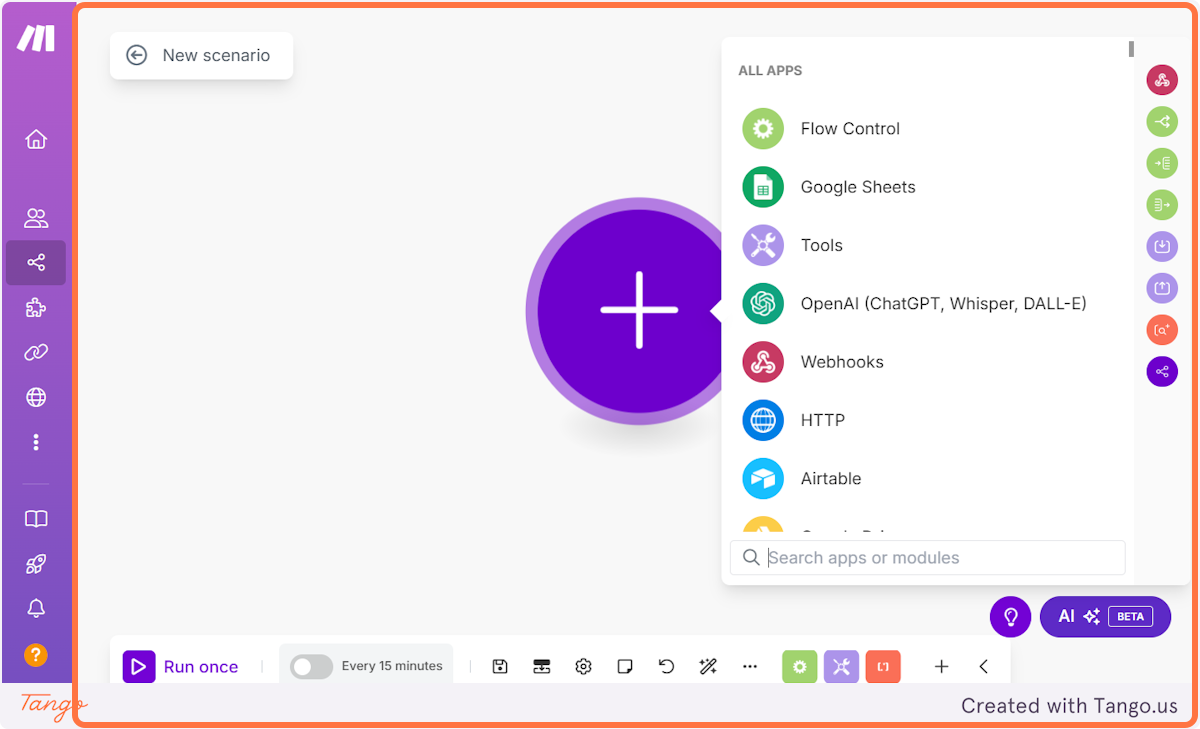Click Run once button
The height and width of the screenshot is (729, 1200).
pos(181,666)
